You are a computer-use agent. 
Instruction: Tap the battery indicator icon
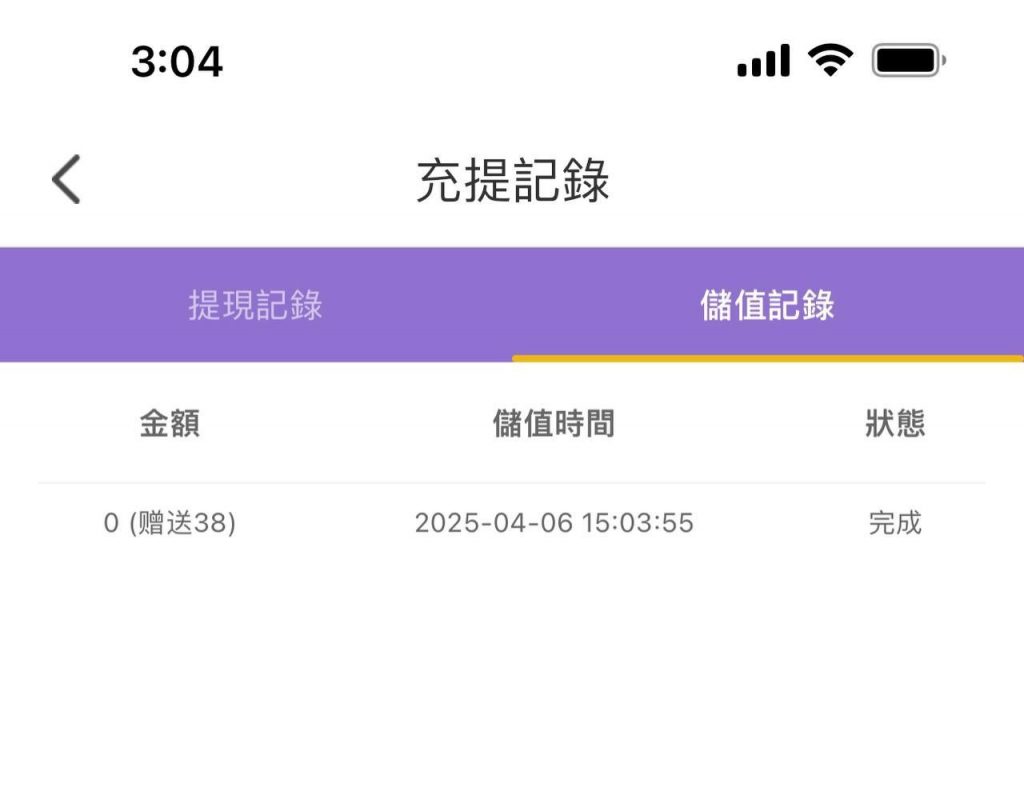[x=907, y=61]
